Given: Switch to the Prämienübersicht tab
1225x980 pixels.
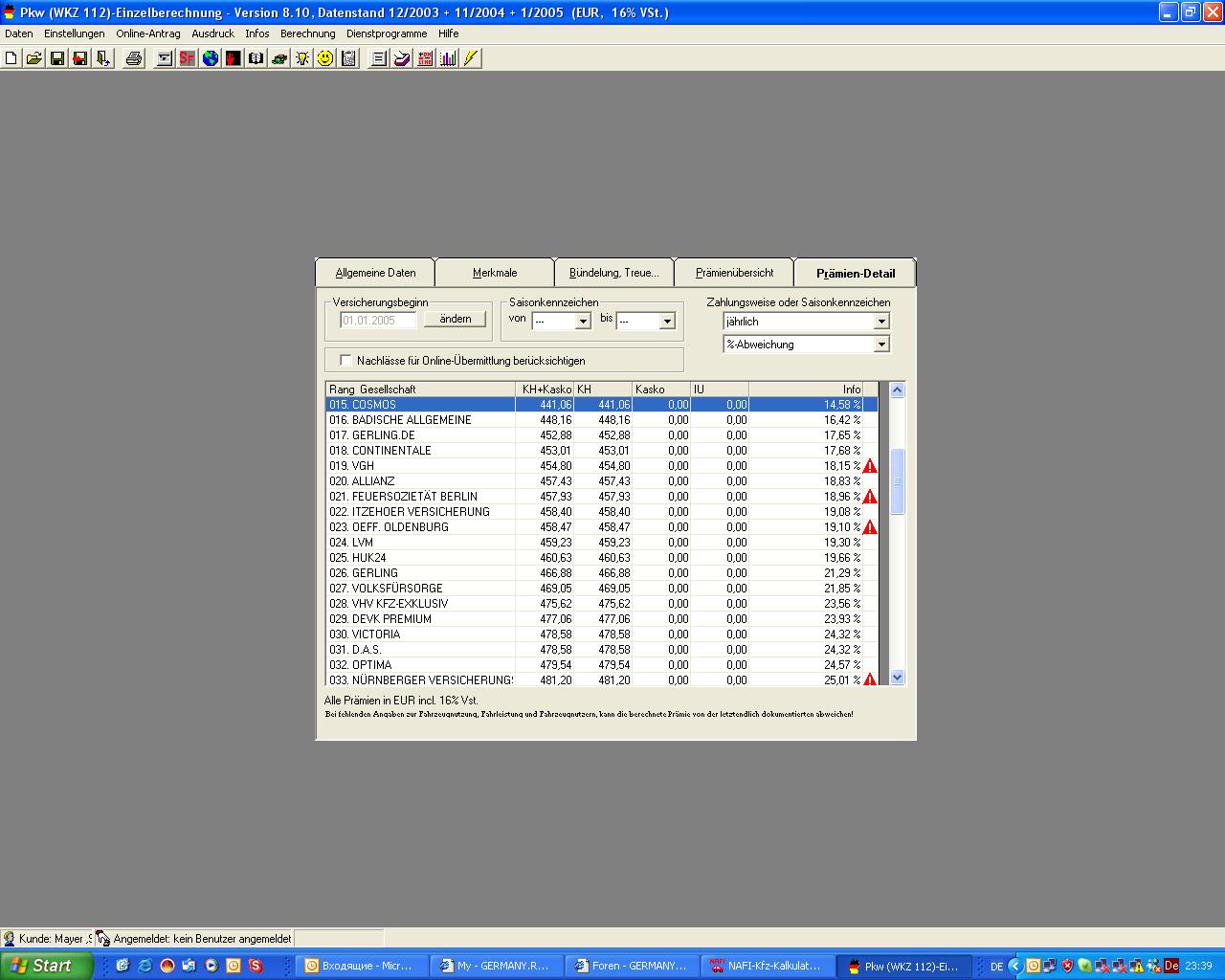Looking at the screenshot, I should pyautogui.click(x=734, y=273).
